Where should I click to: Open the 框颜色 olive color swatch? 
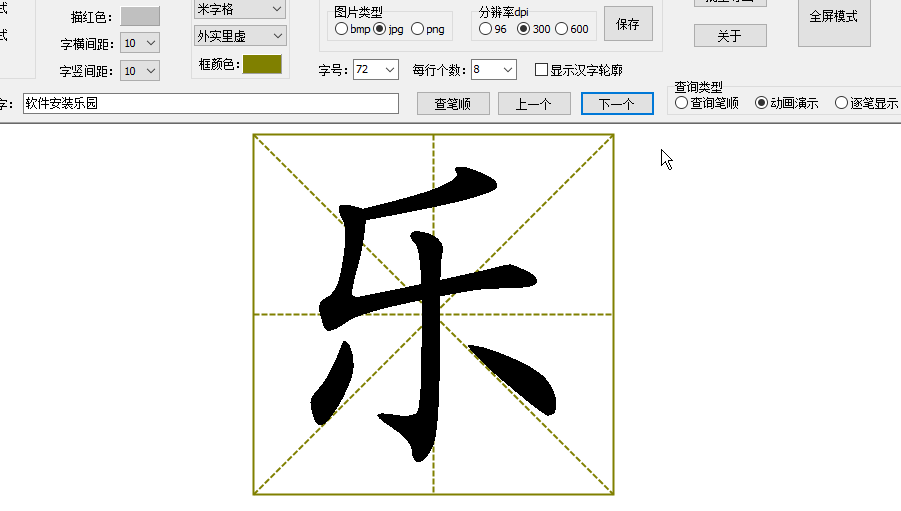click(262, 64)
